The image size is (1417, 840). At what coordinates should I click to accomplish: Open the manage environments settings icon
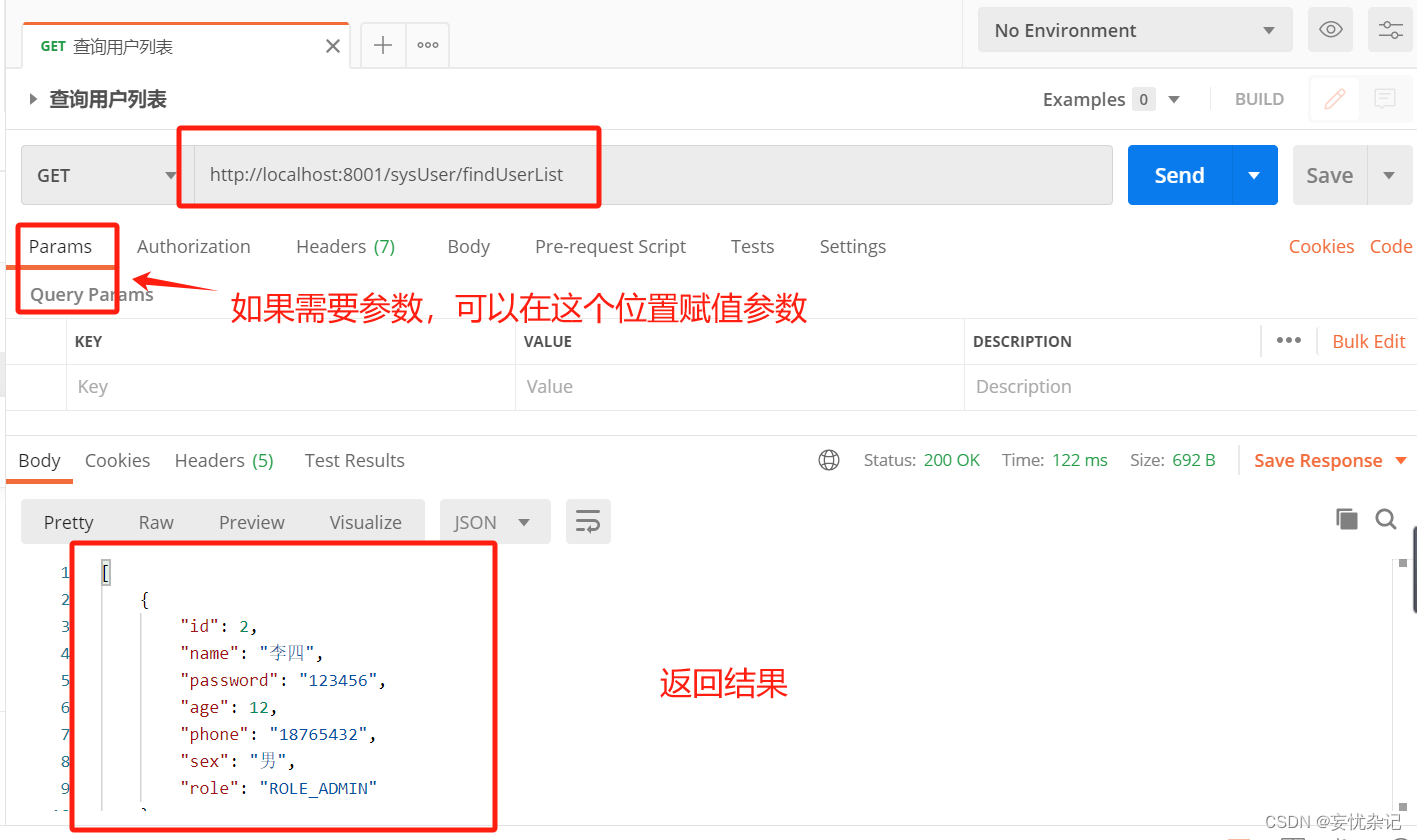1390,30
